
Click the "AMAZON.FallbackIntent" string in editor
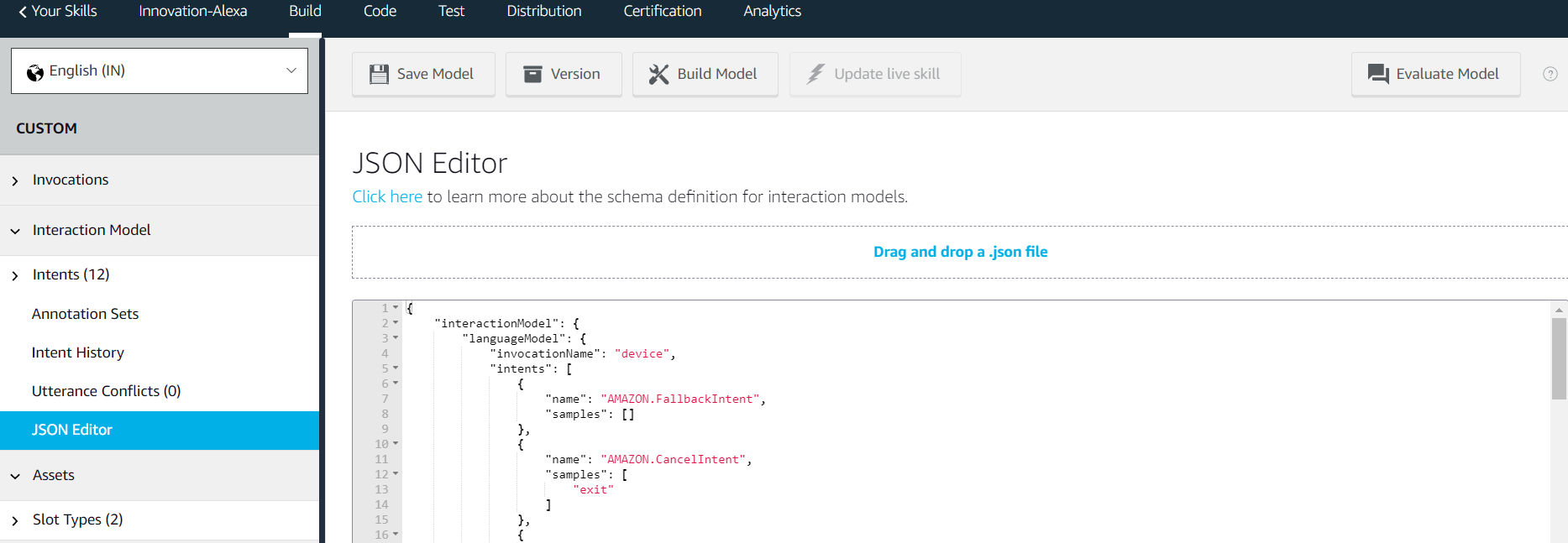click(x=680, y=399)
